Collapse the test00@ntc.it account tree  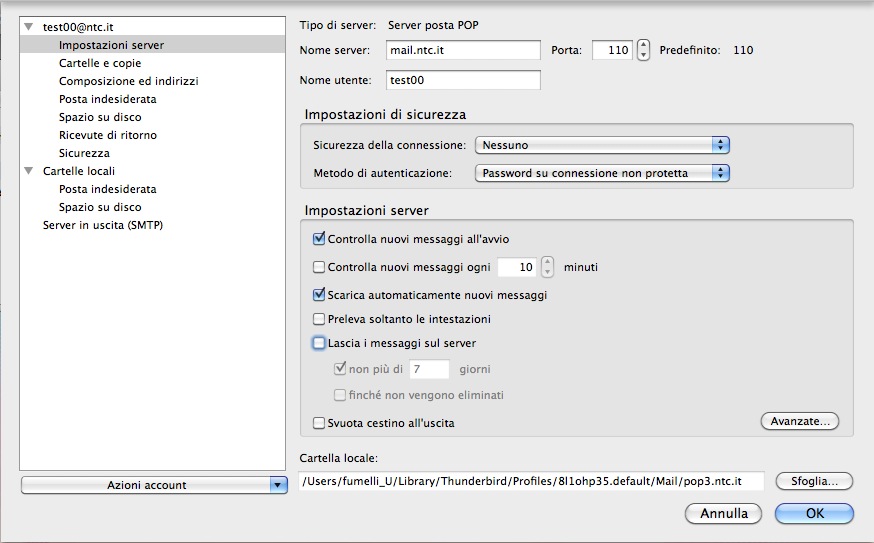point(31,28)
